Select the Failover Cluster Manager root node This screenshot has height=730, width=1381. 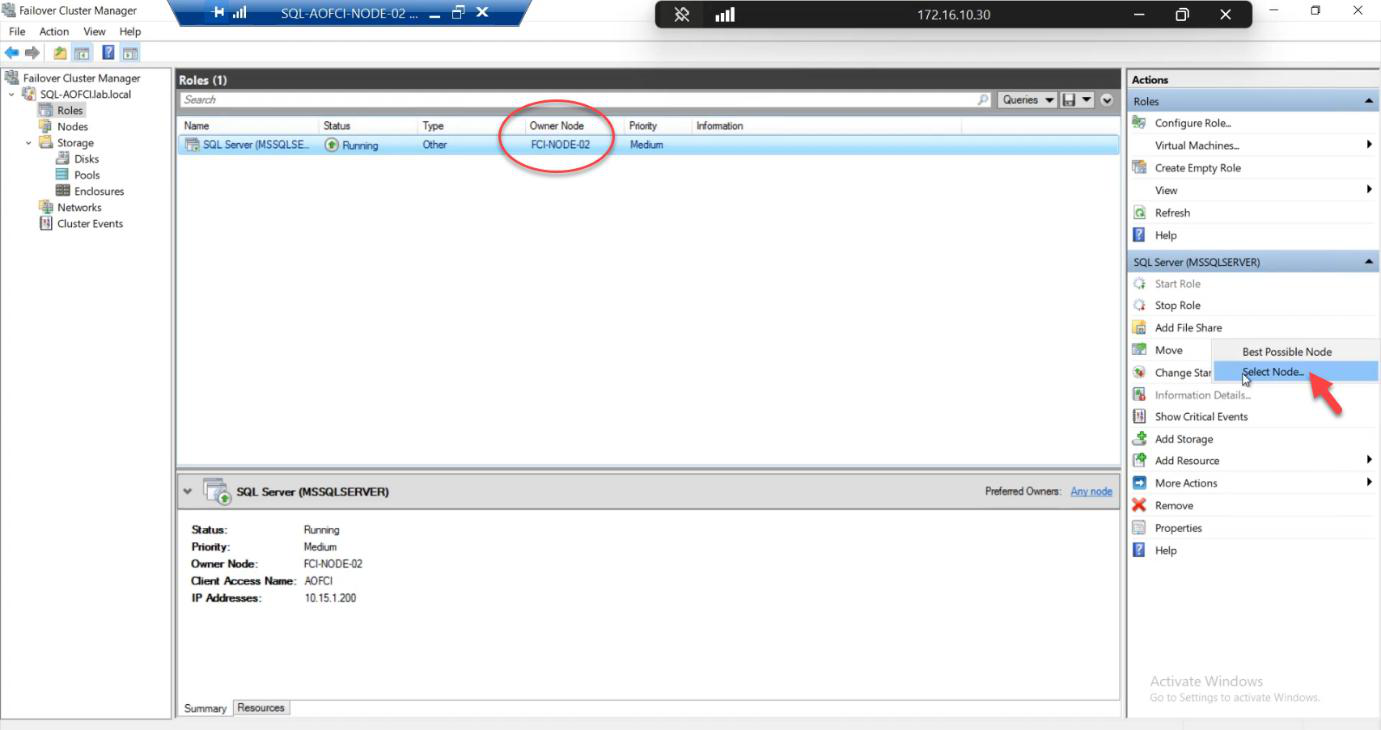click(81, 78)
